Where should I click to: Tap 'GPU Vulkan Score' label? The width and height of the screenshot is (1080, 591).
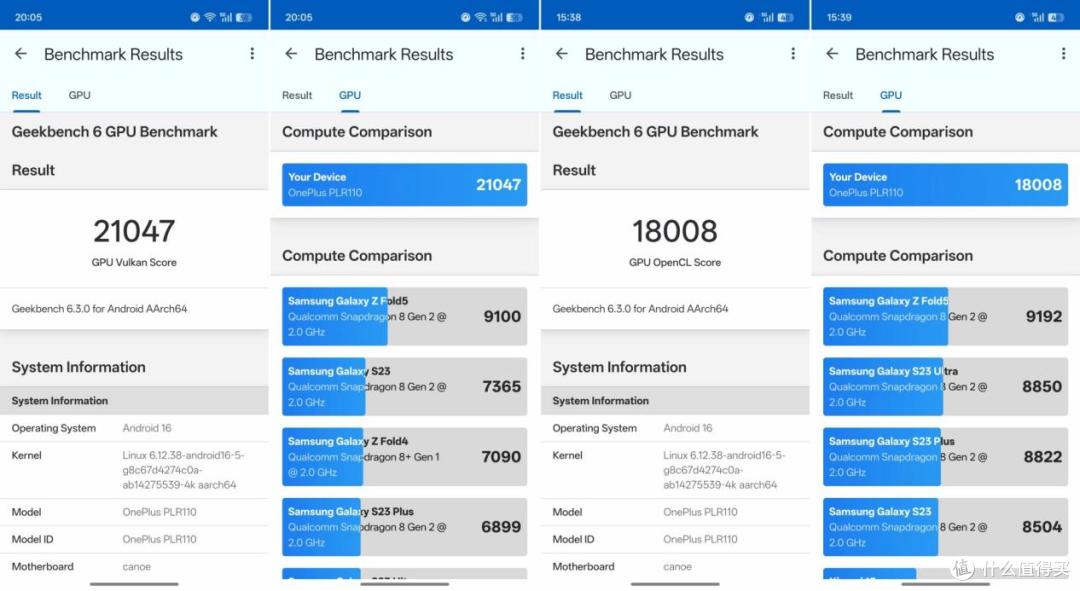134,262
